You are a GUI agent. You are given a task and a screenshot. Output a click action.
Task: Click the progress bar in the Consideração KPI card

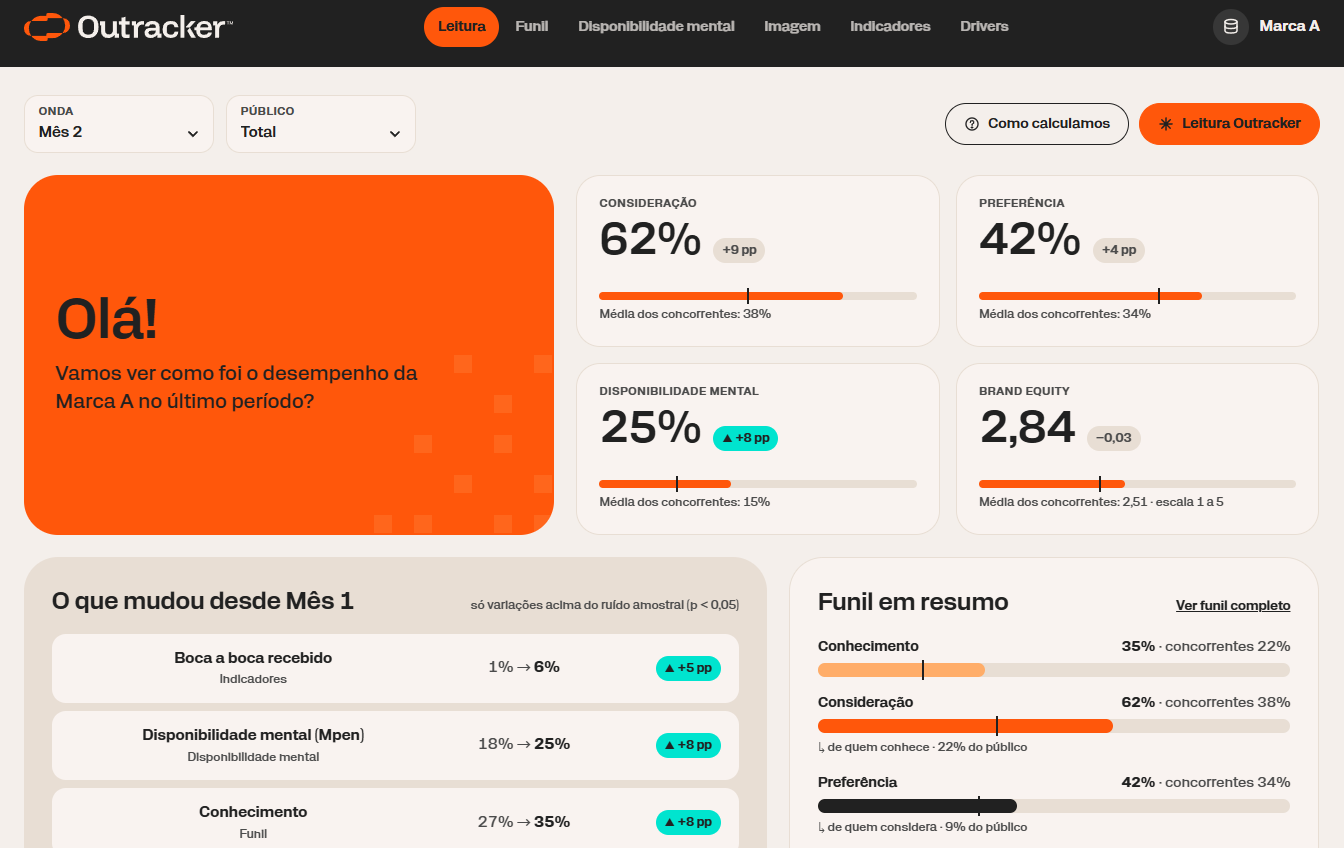coord(758,296)
